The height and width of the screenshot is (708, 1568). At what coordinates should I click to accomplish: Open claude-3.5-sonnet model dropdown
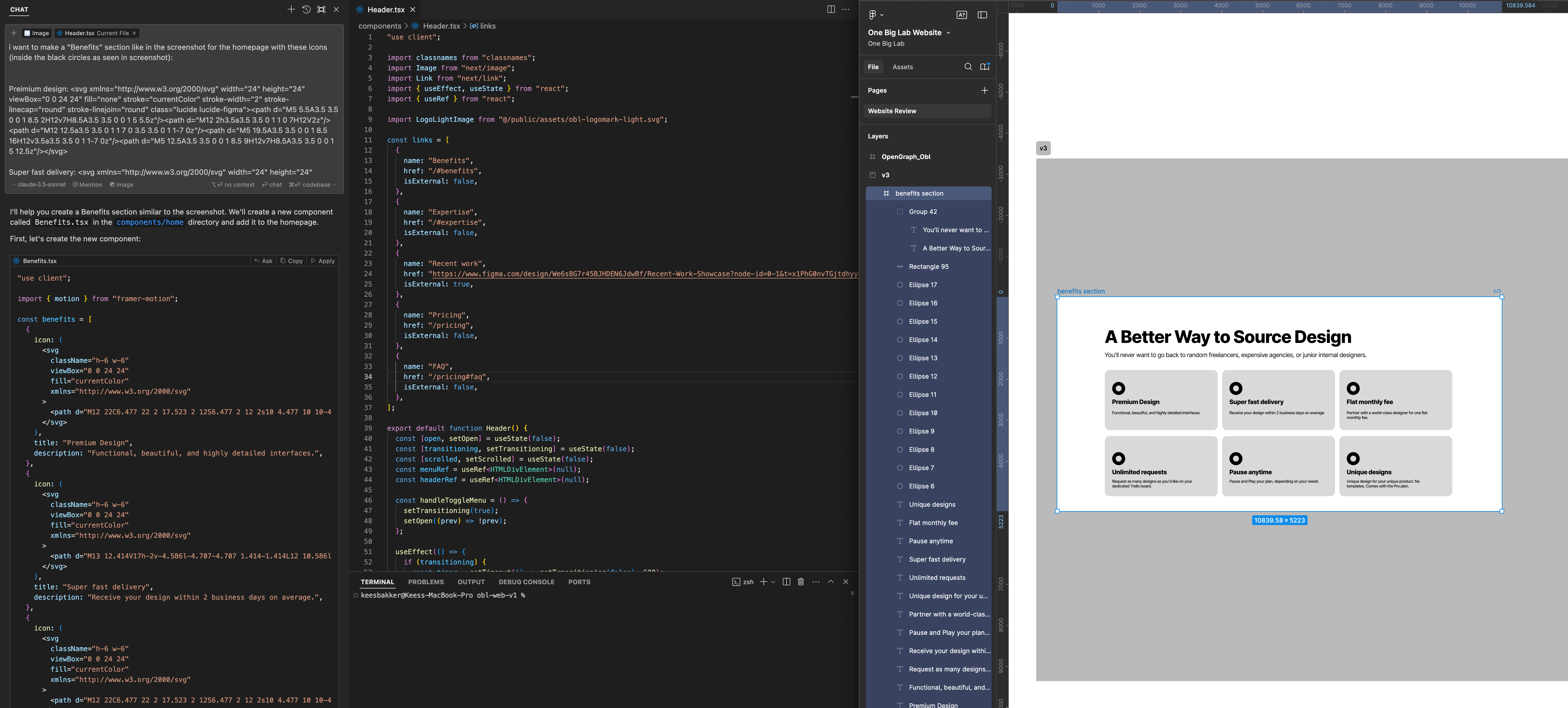[x=38, y=184]
